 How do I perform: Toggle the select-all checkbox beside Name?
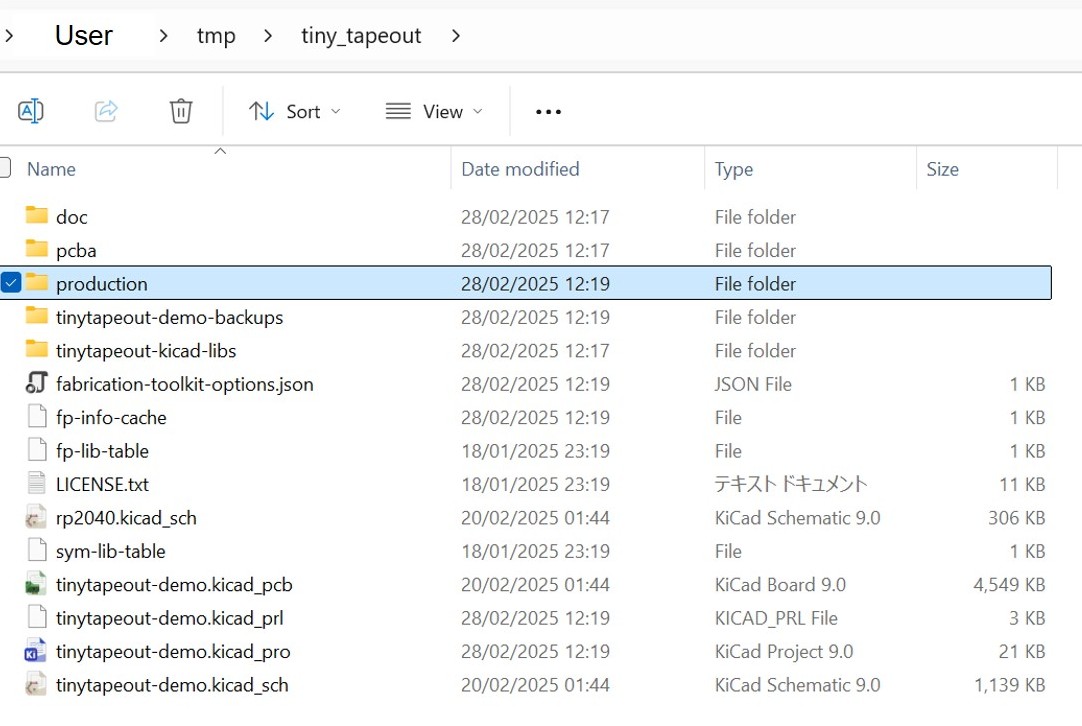pos(5,168)
